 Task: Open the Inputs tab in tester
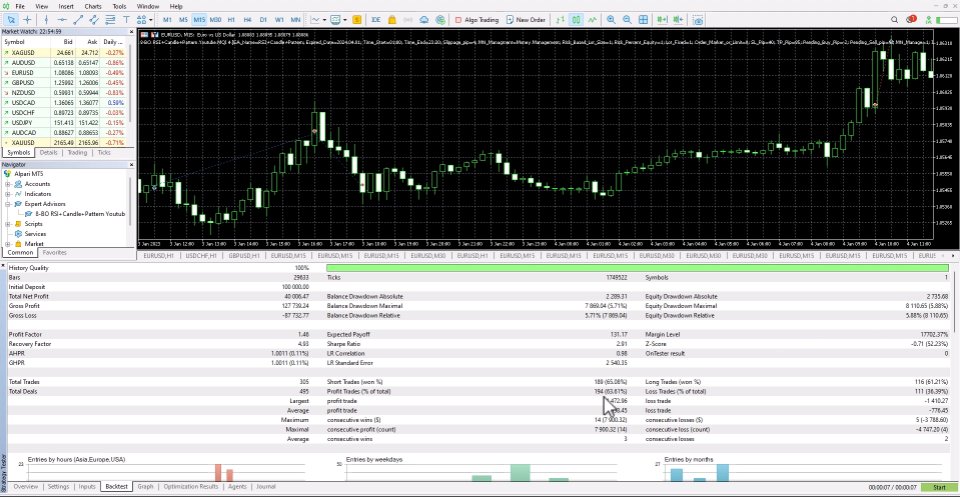click(x=87, y=487)
